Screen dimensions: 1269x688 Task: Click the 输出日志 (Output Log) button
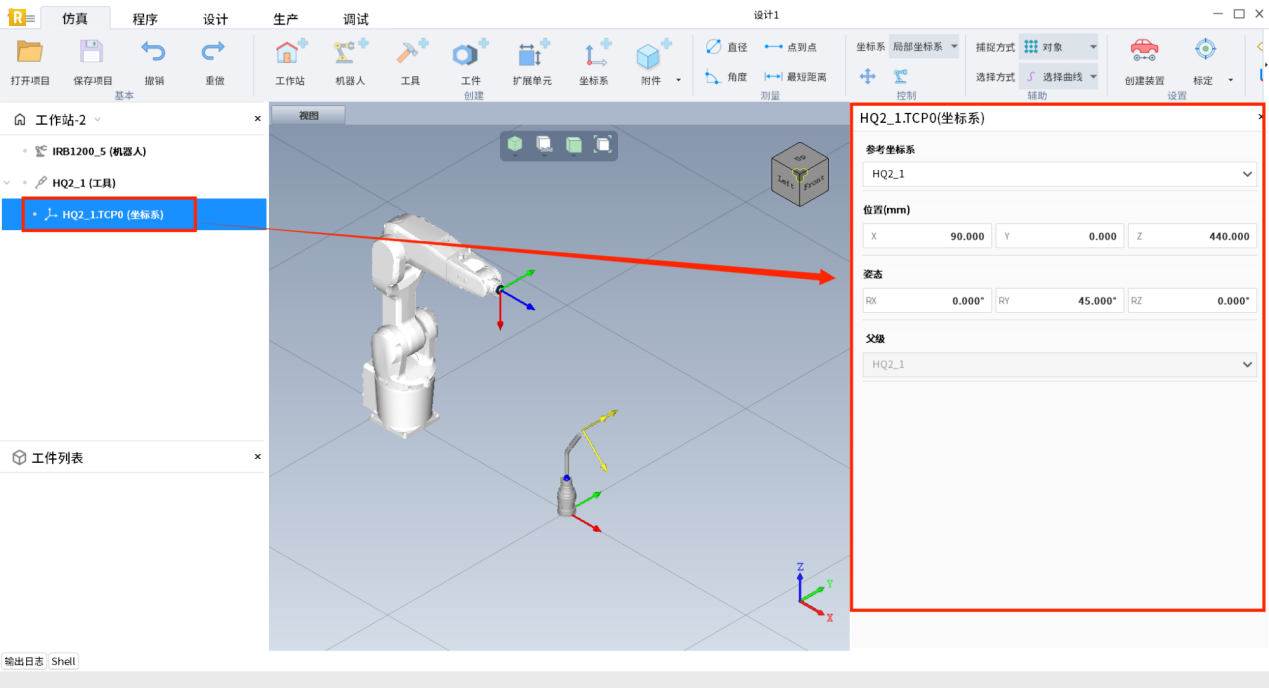tap(24, 661)
